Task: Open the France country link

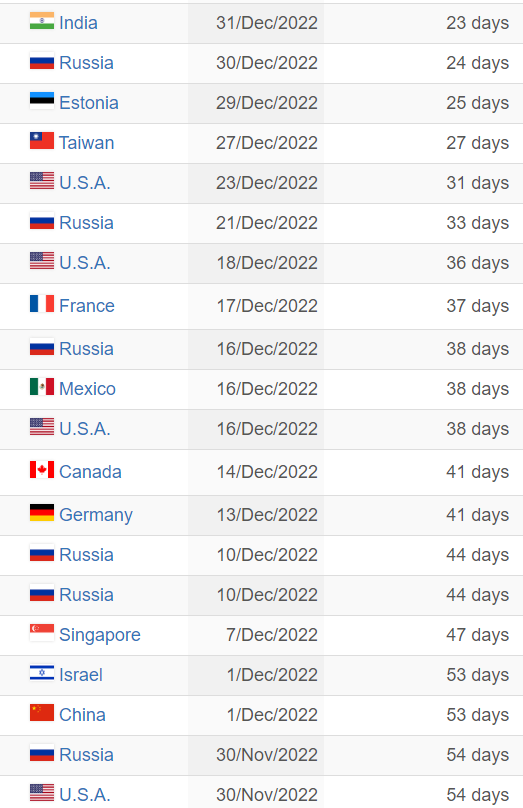Action: [x=87, y=306]
